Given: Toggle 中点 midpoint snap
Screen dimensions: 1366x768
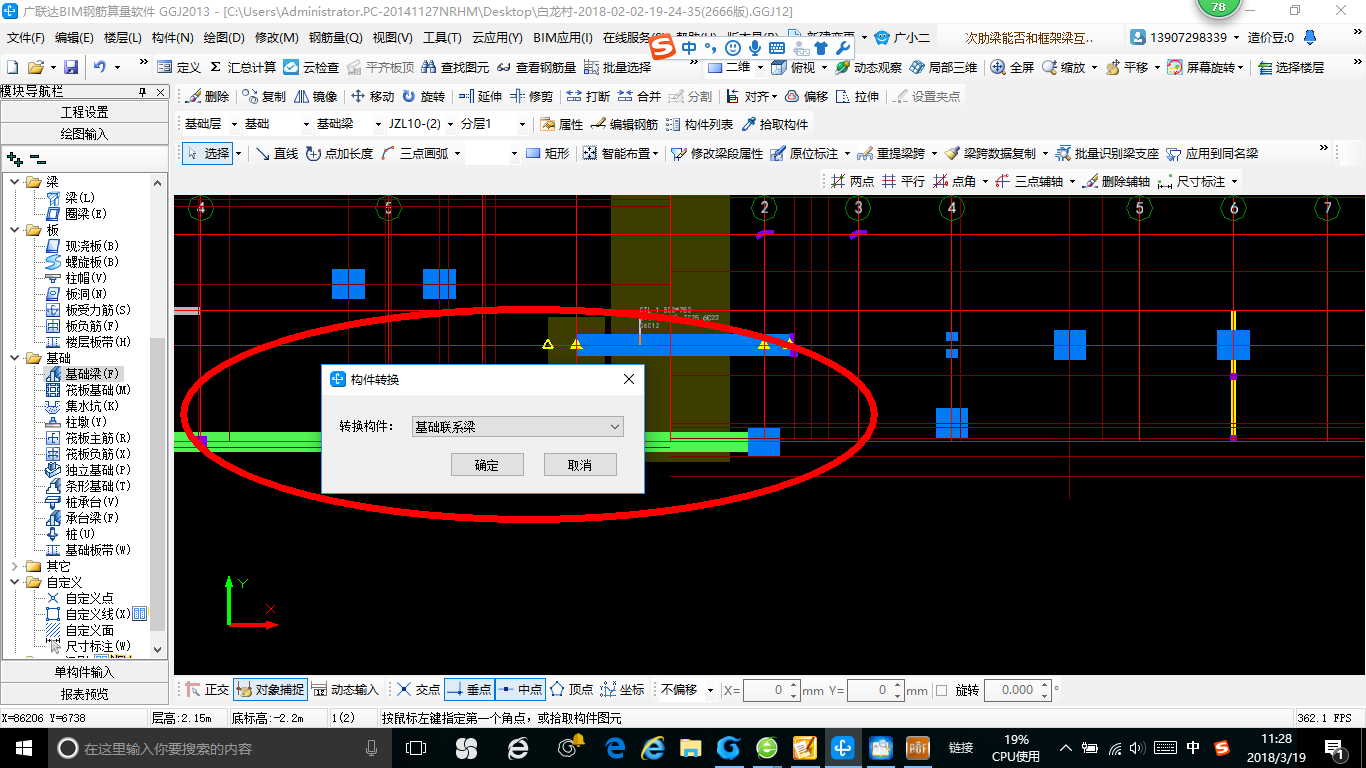Looking at the screenshot, I should [x=520, y=690].
